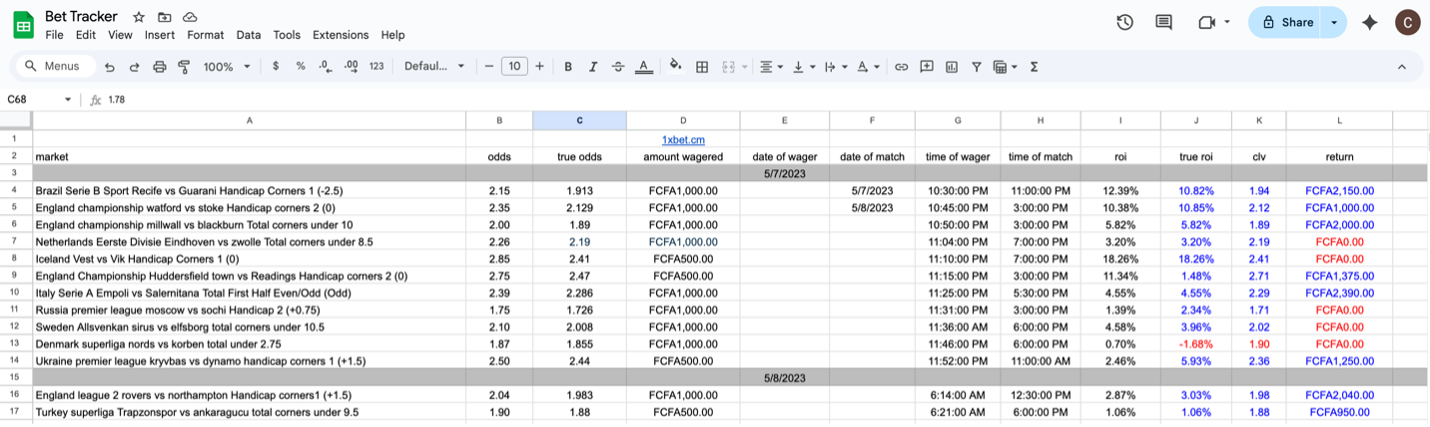Open the Edit menu

coord(86,35)
